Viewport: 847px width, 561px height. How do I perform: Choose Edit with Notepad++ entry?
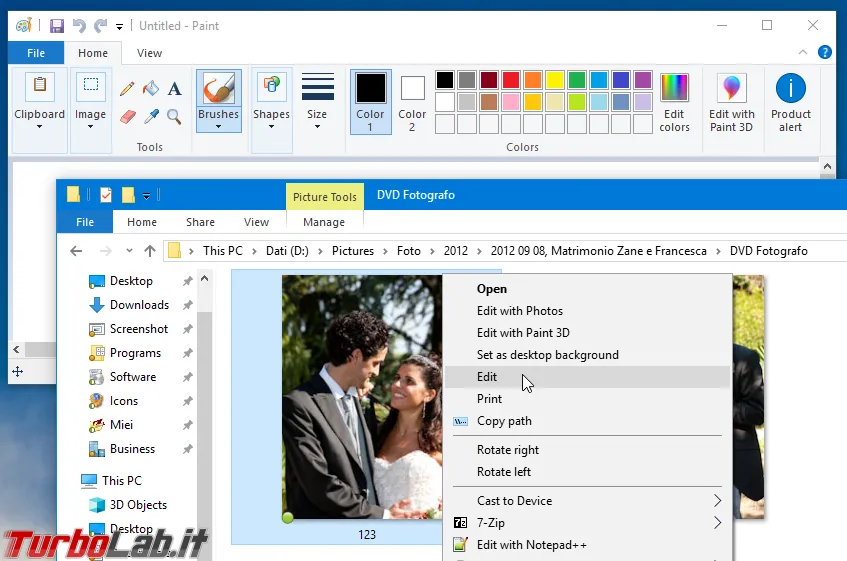point(587,545)
